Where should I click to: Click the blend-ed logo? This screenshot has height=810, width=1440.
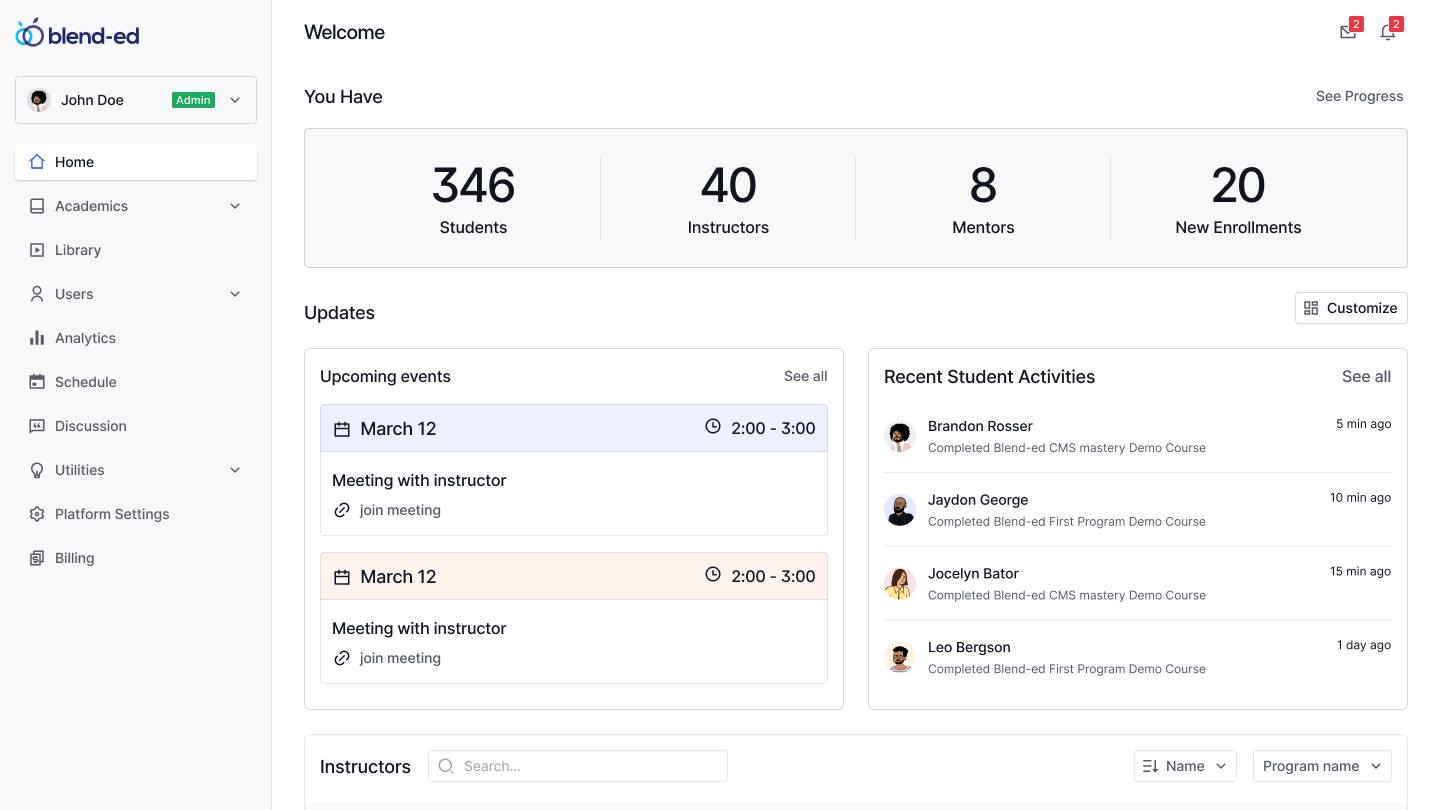click(78, 35)
